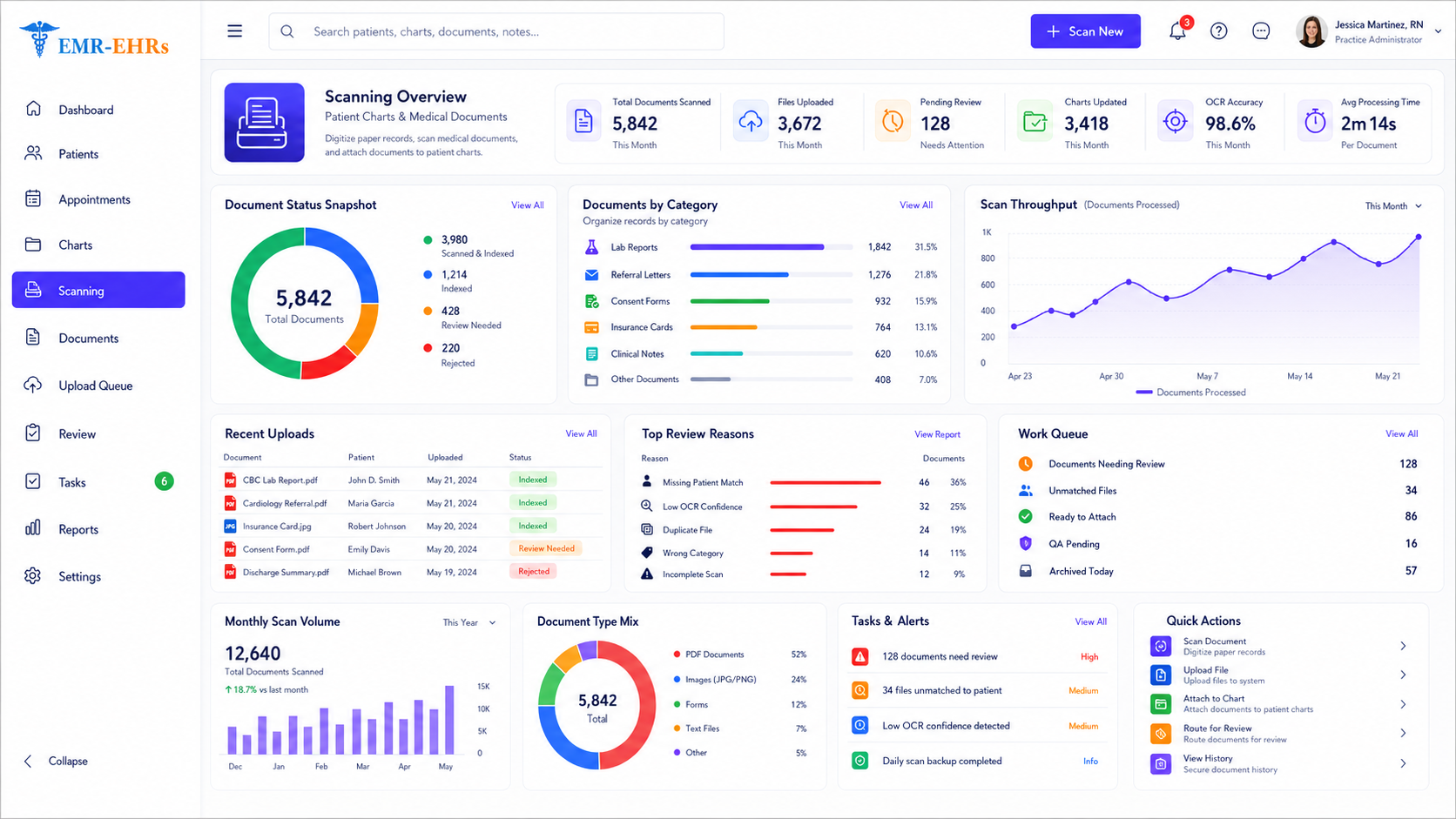Image resolution: width=1456 pixels, height=819 pixels.
Task: Click the Low OCR Confidence magnifier icon
Action: point(647,506)
